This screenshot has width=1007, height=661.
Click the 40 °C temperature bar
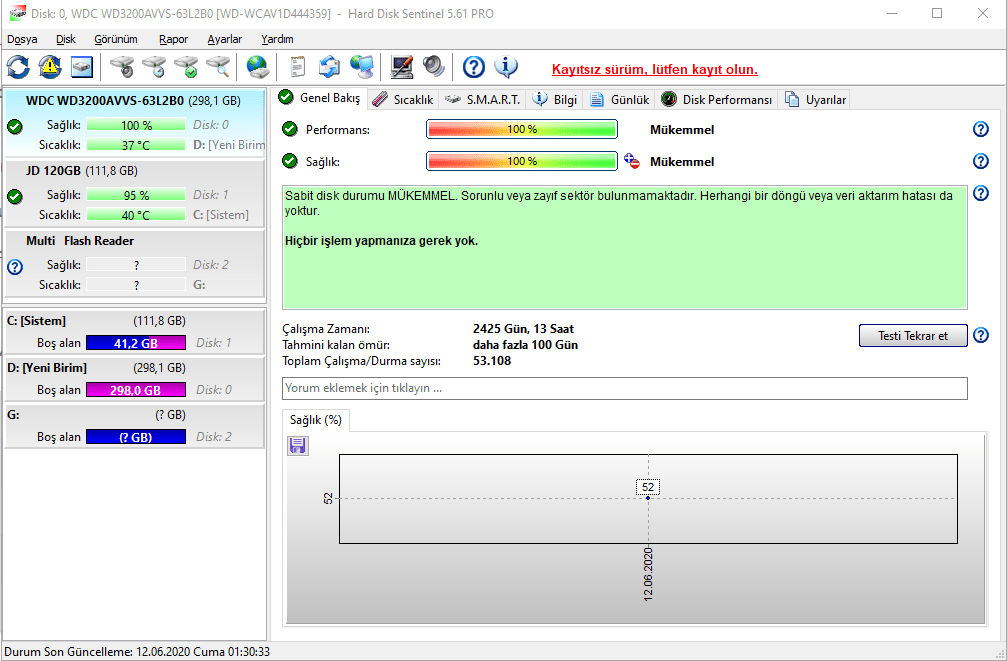(136, 215)
